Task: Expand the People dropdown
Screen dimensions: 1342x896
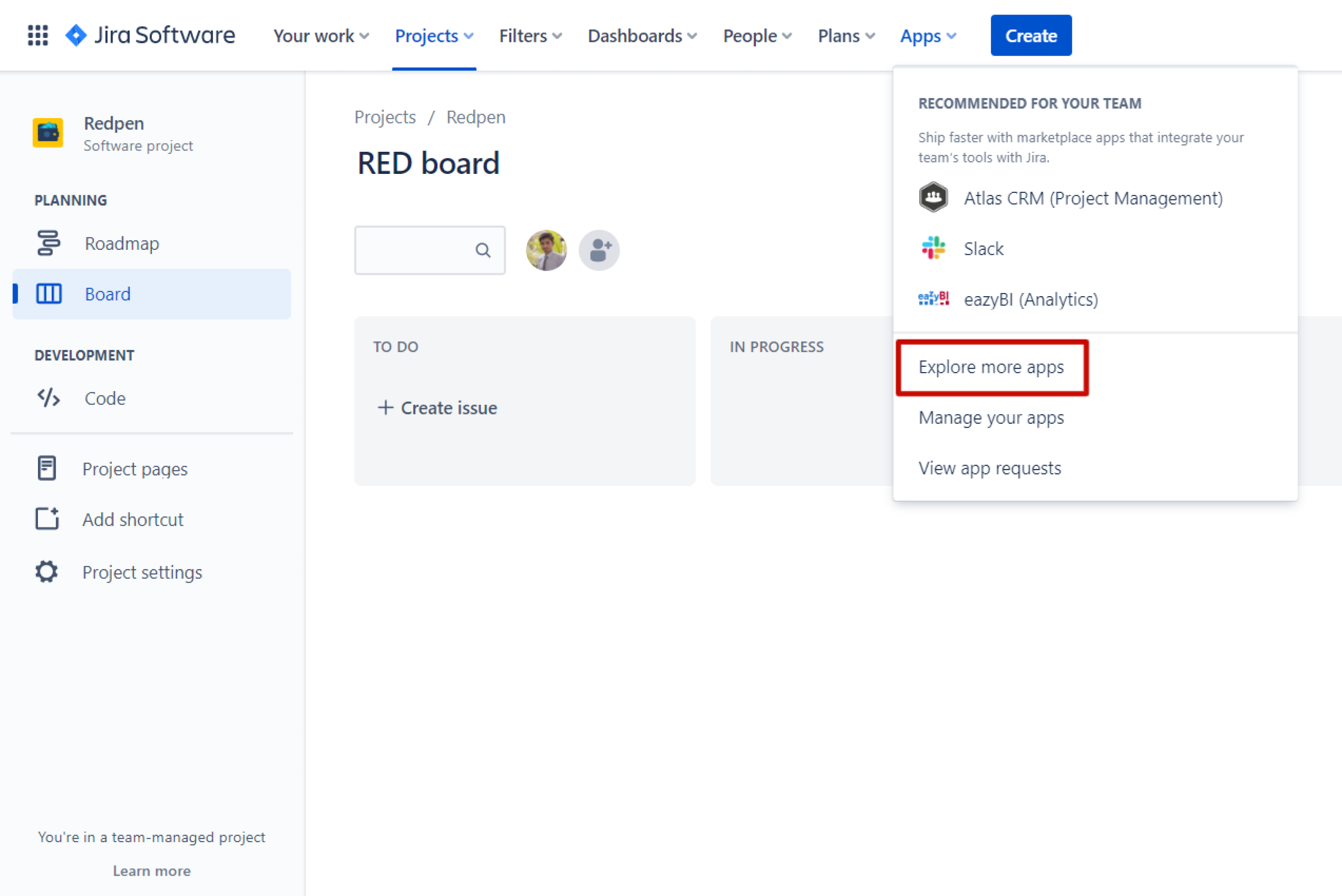Action: (x=758, y=35)
